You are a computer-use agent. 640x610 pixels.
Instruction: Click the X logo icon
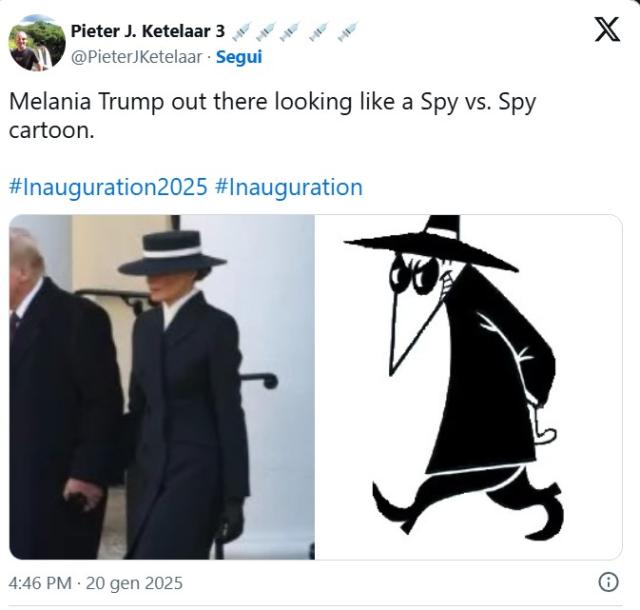(607, 30)
